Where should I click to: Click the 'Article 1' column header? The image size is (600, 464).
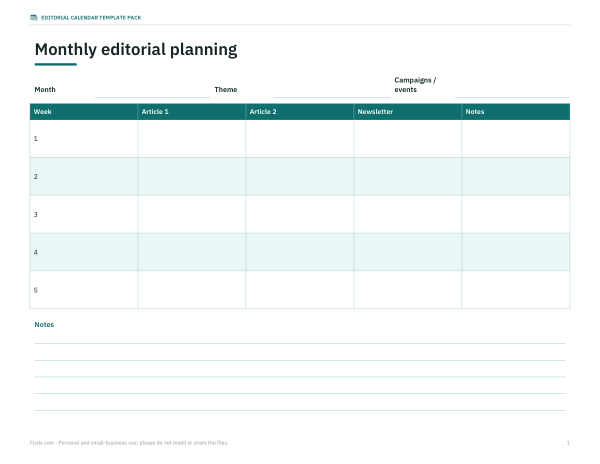click(x=192, y=112)
